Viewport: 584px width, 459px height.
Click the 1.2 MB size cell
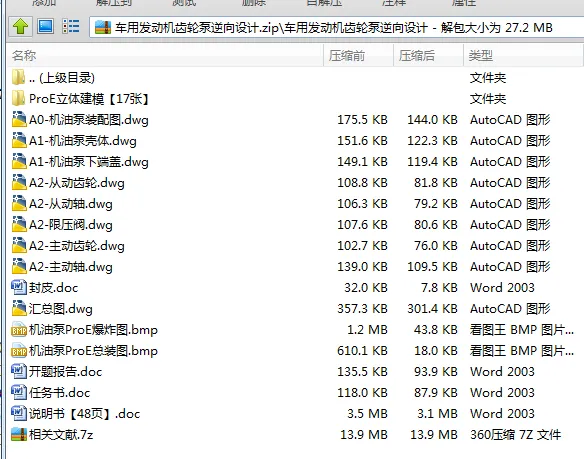click(x=368, y=330)
